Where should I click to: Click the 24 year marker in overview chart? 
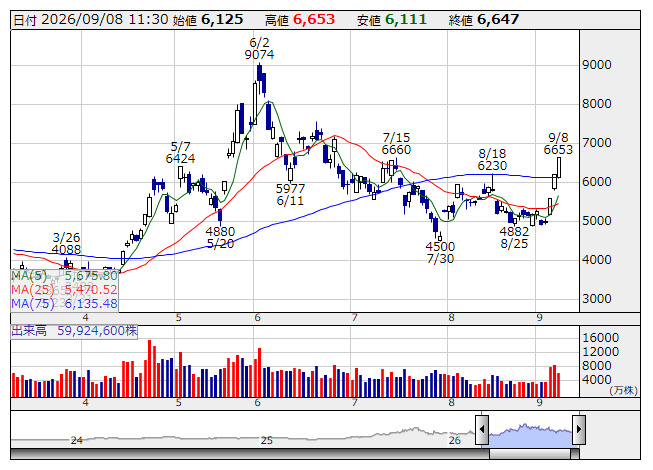tap(77, 440)
